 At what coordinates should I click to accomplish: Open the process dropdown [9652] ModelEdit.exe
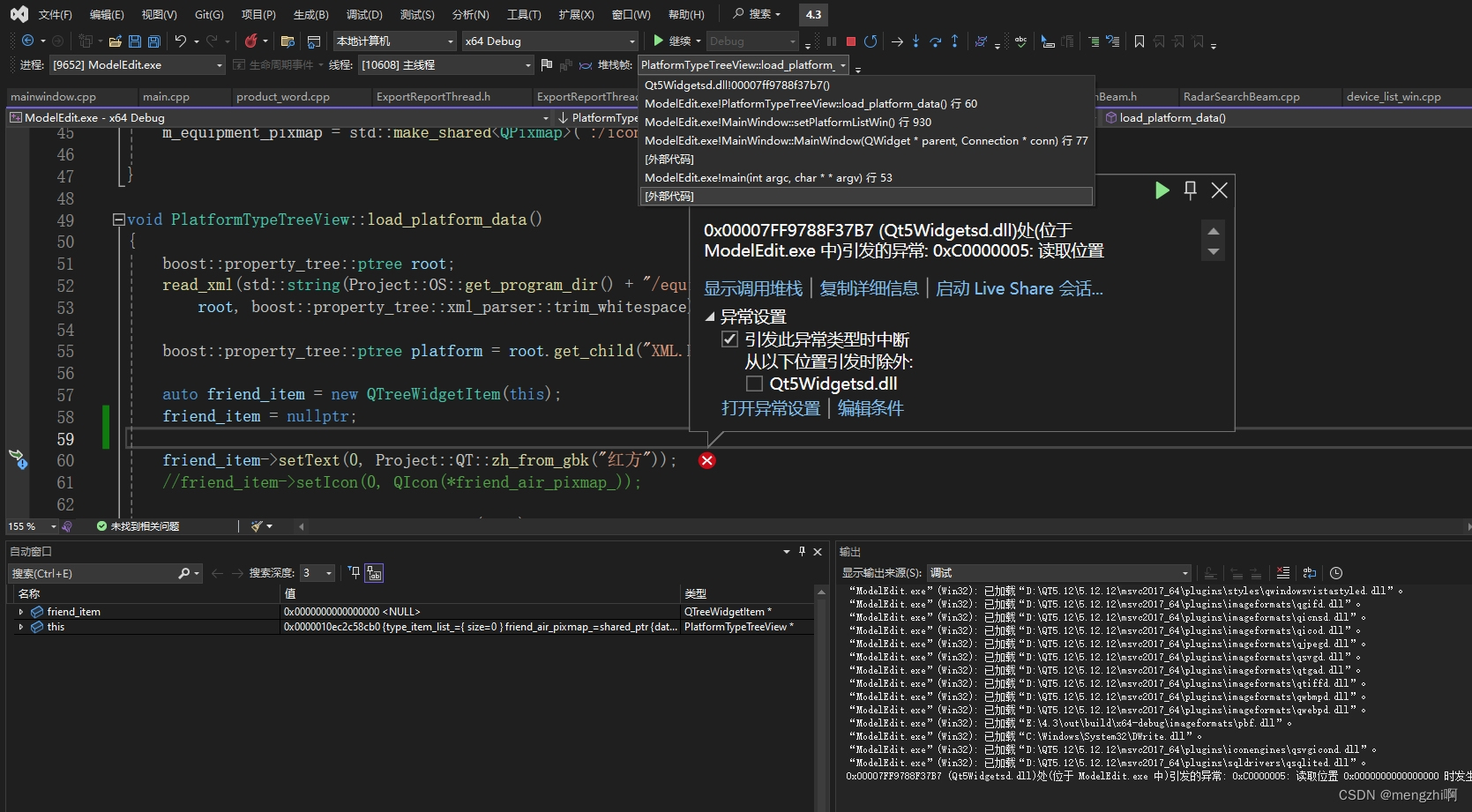[138, 65]
